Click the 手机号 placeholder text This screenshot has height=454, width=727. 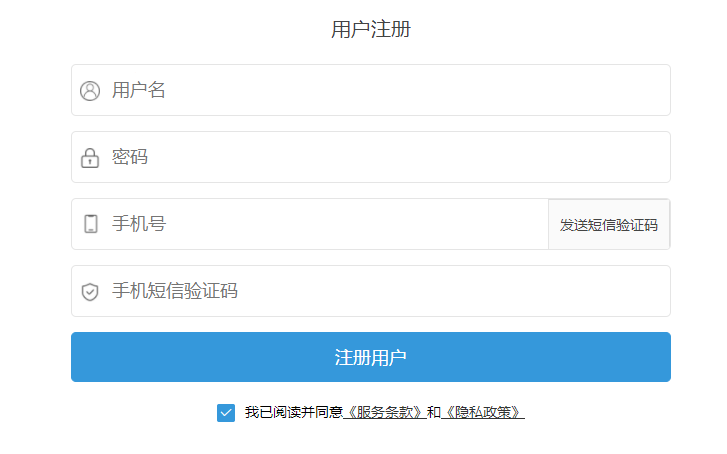tap(138, 224)
